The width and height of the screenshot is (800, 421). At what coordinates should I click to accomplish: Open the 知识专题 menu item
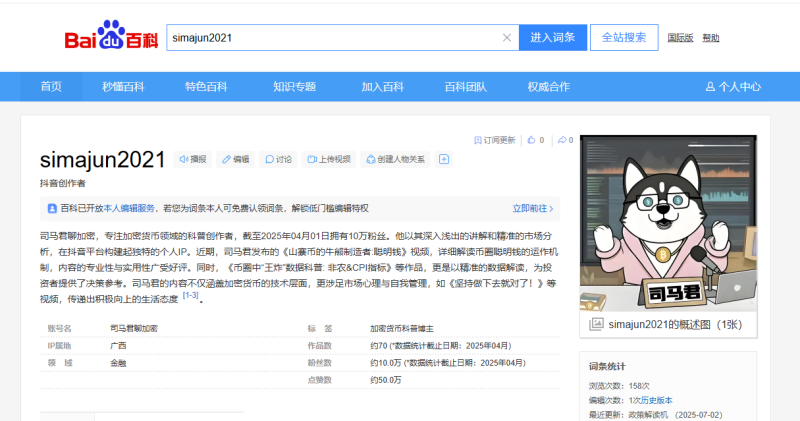(294, 87)
